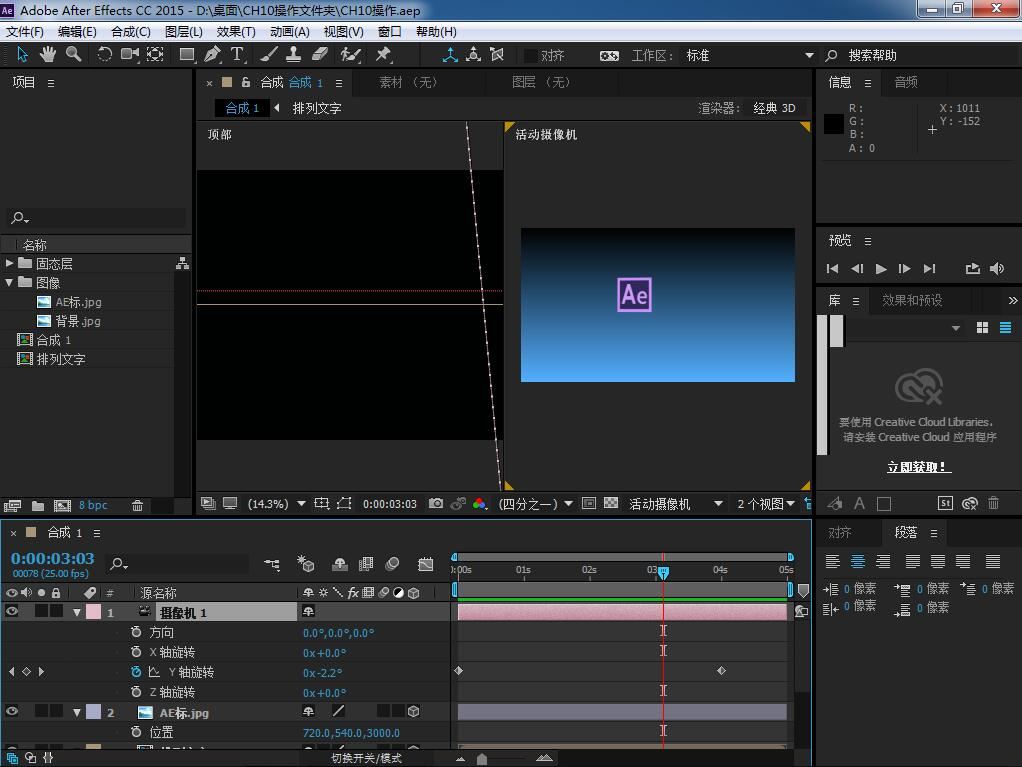
Task: Open the 合成(C) menu
Action: tap(130, 31)
